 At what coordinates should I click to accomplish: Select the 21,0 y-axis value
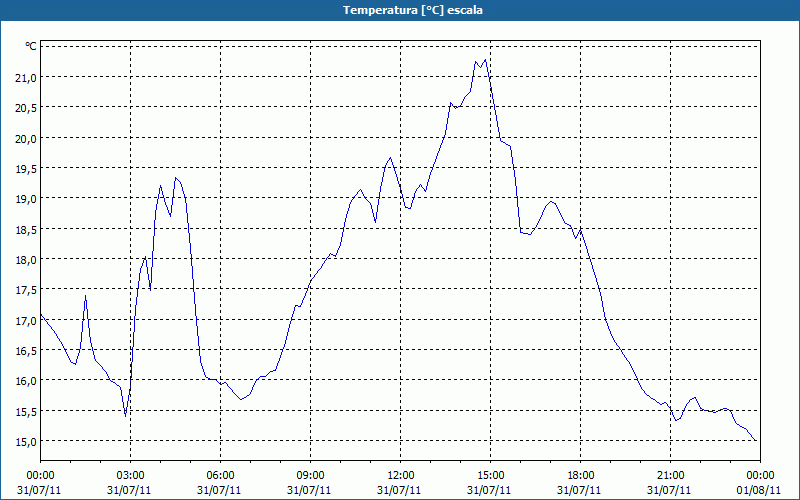tap(26, 77)
